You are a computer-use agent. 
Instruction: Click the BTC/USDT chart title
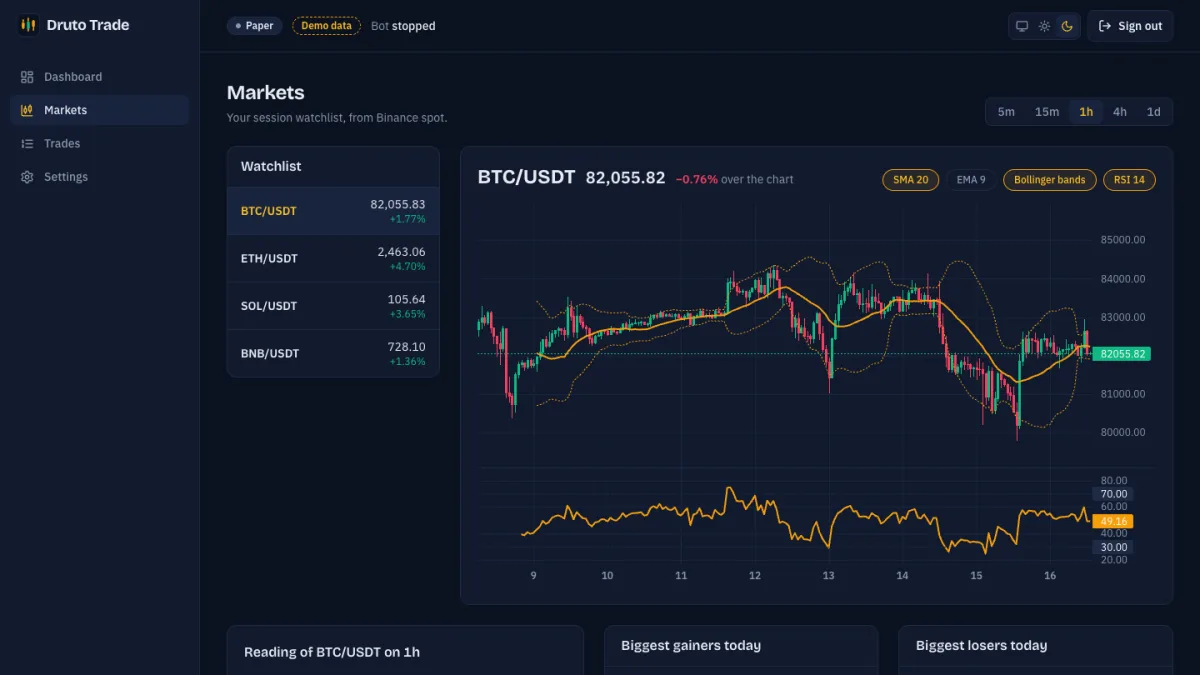tap(526, 177)
